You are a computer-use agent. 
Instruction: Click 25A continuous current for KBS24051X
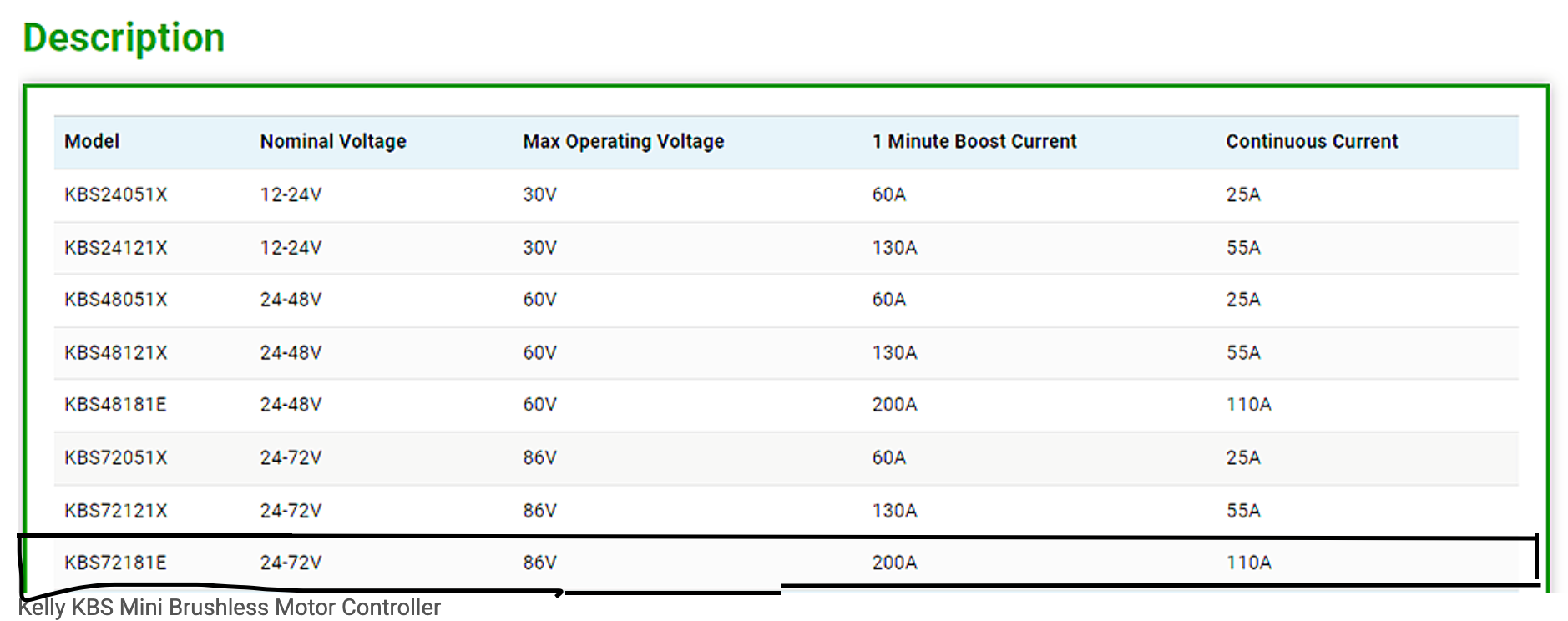[x=1243, y=195]
